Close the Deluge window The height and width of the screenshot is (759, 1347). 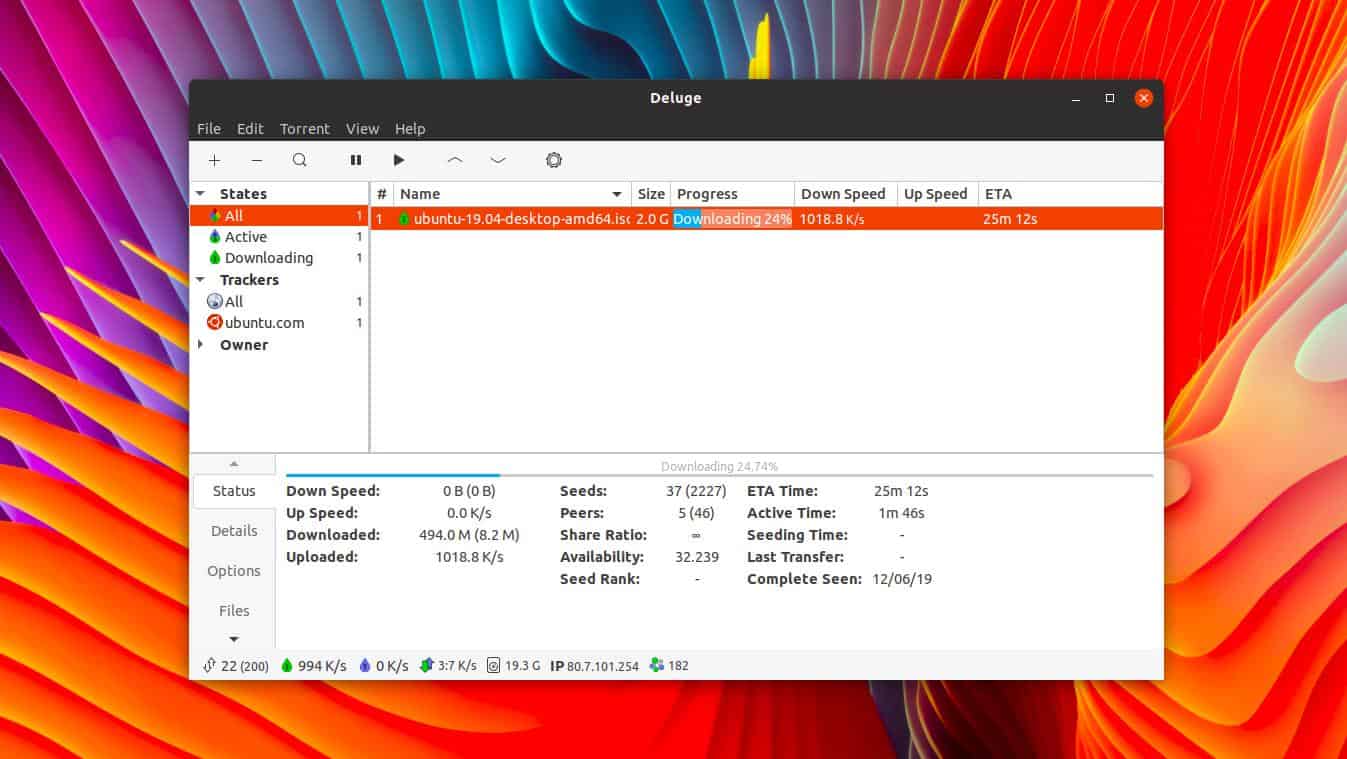[x=1144, y=98]
